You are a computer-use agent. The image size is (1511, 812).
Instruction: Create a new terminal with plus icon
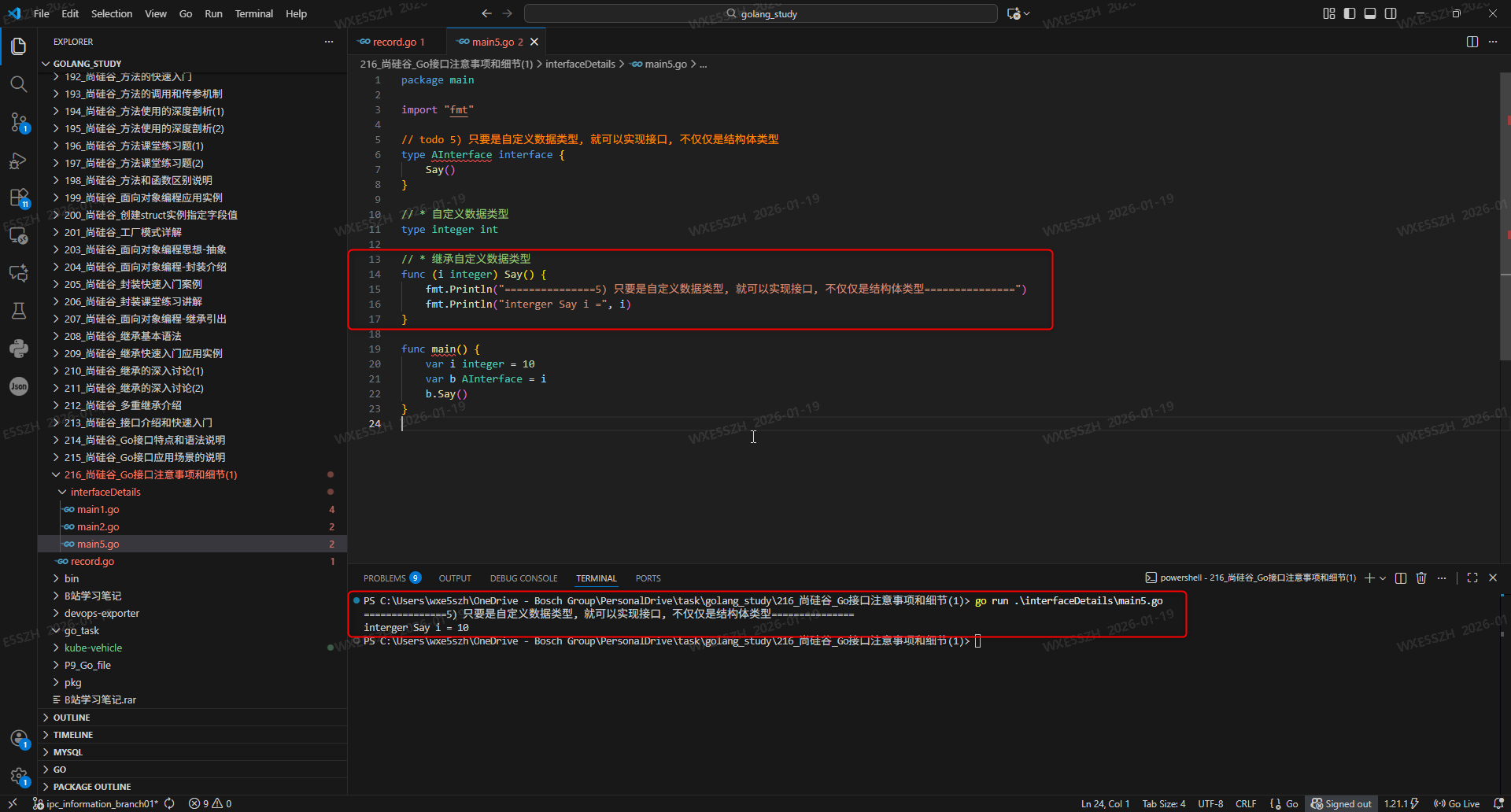click(x=1369, y=578)
